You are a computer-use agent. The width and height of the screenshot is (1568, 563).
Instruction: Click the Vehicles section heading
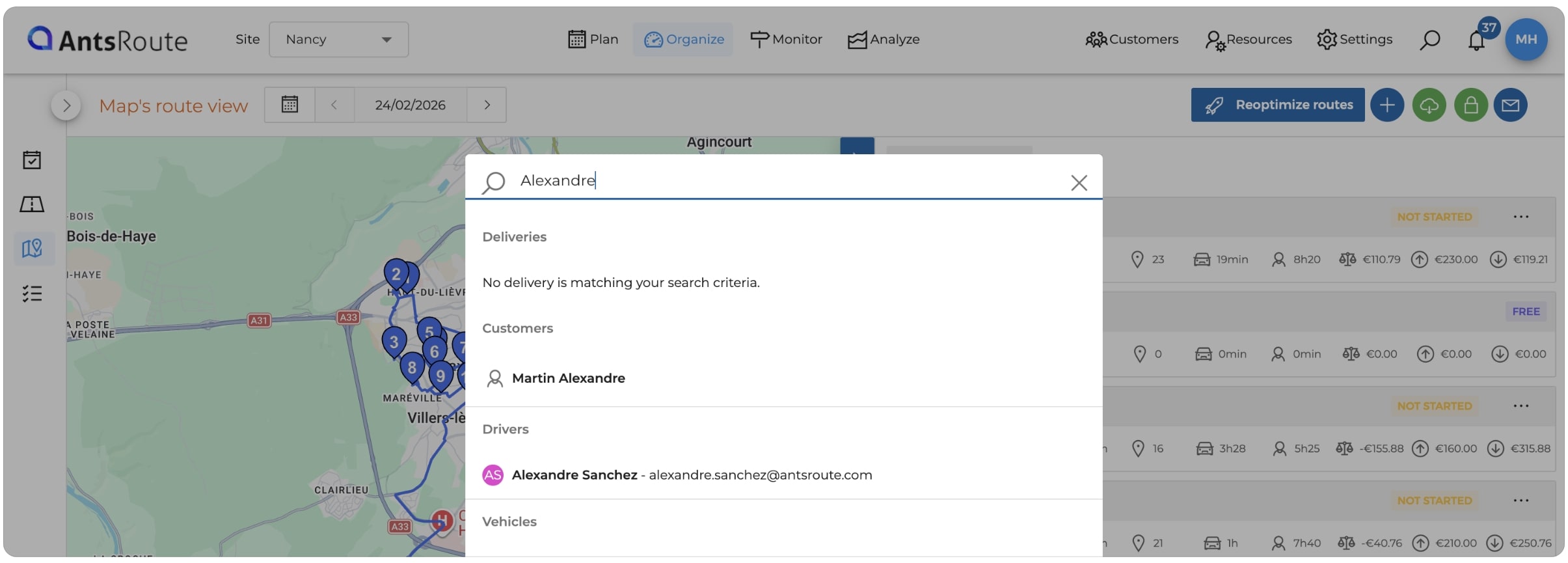(x=509, y=521)
